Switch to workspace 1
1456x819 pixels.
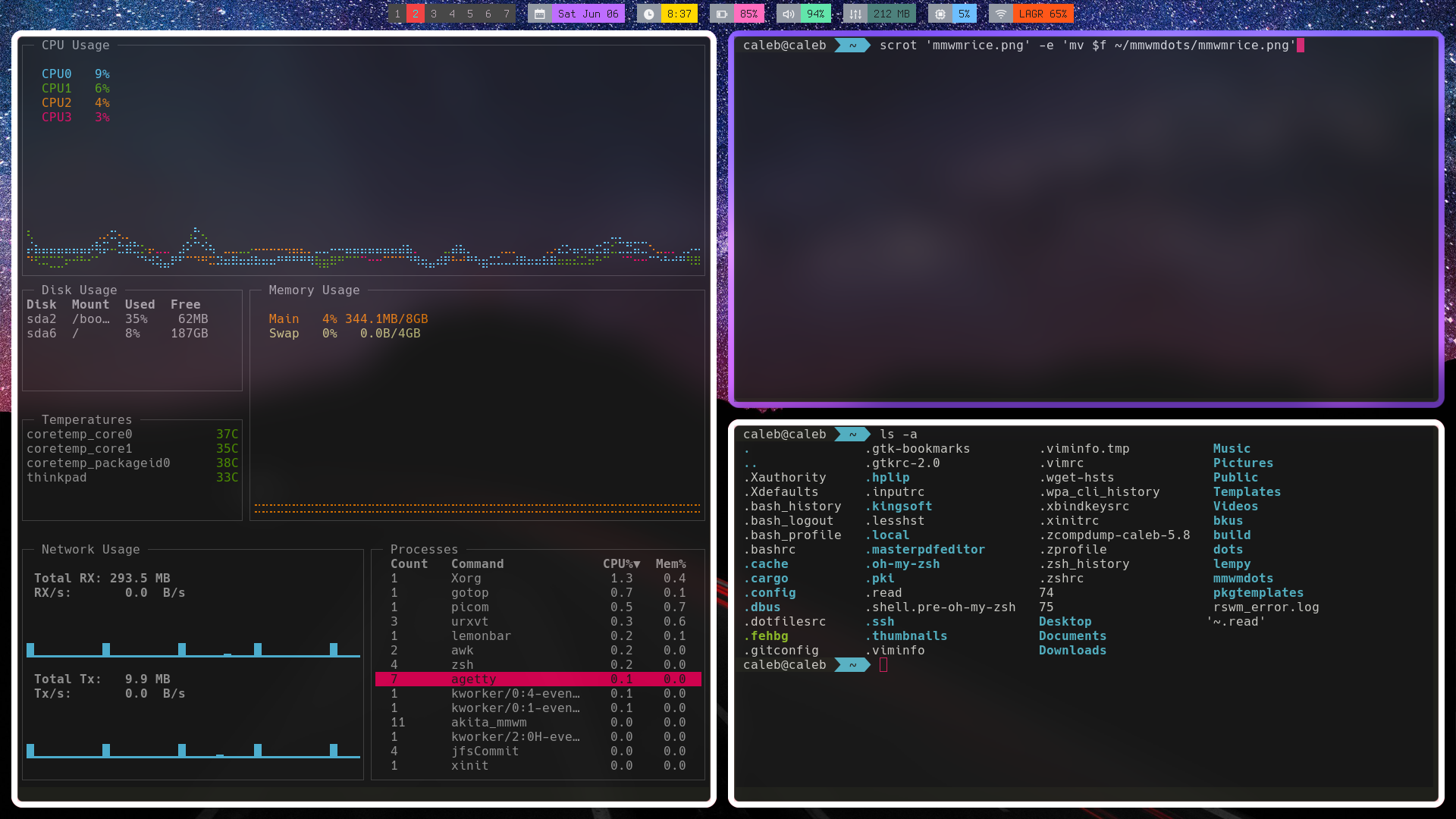(397, 14)
